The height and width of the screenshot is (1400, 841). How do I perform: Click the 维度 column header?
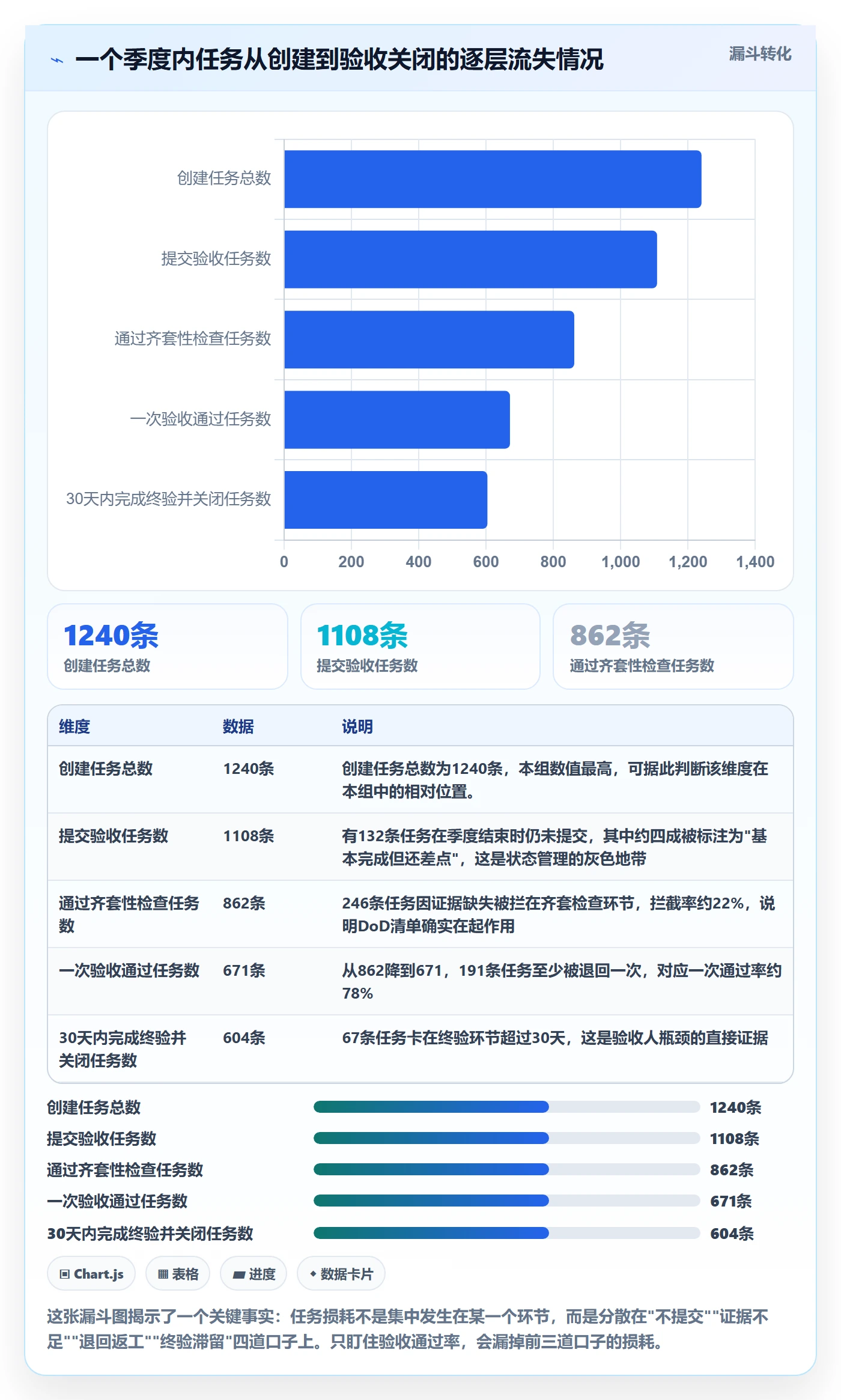pyautogui.click(x=74, y=726)
